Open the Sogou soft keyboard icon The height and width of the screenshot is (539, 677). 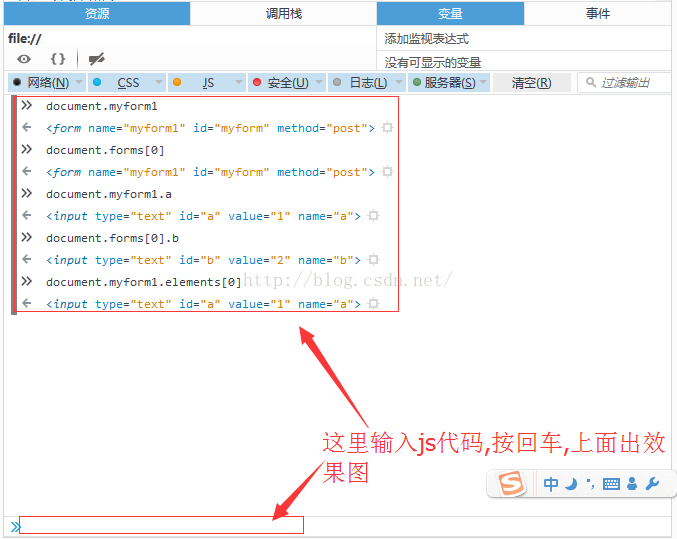click(x=611, y=484)
